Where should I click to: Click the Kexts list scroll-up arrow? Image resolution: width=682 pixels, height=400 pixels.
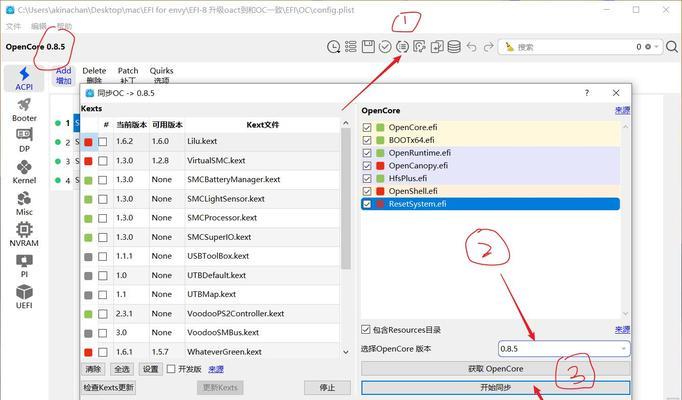tap(346, 123)
